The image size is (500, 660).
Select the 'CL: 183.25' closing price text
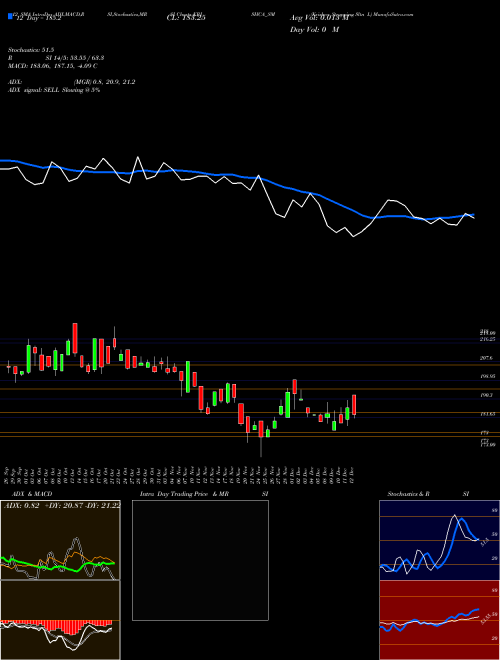pos(186,18)
